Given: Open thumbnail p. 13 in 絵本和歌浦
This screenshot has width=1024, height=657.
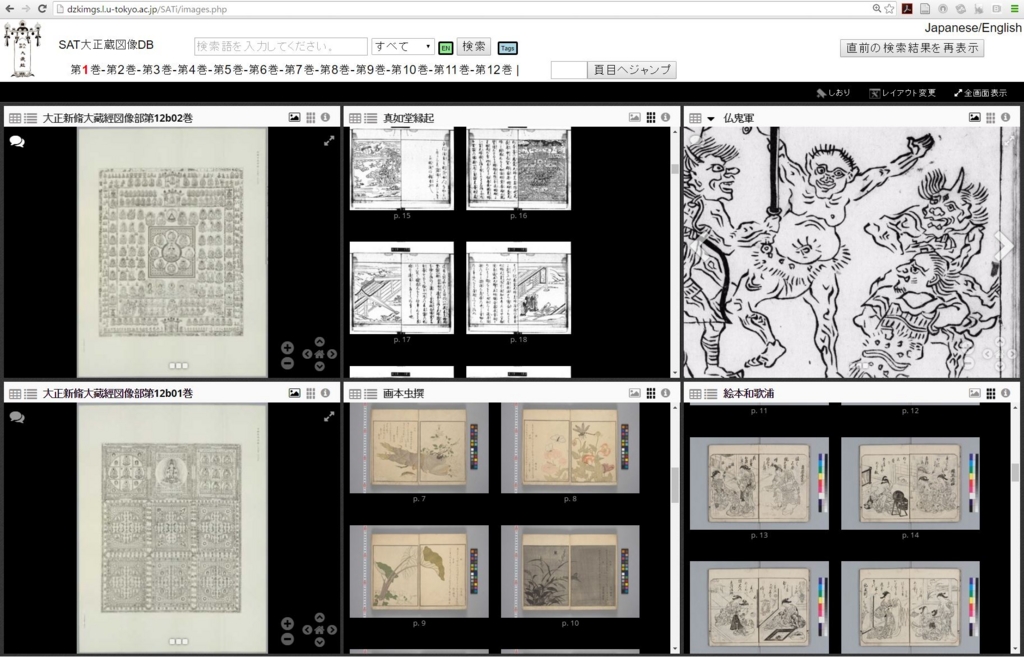Looking at the screenshot, I should (759, 483).
